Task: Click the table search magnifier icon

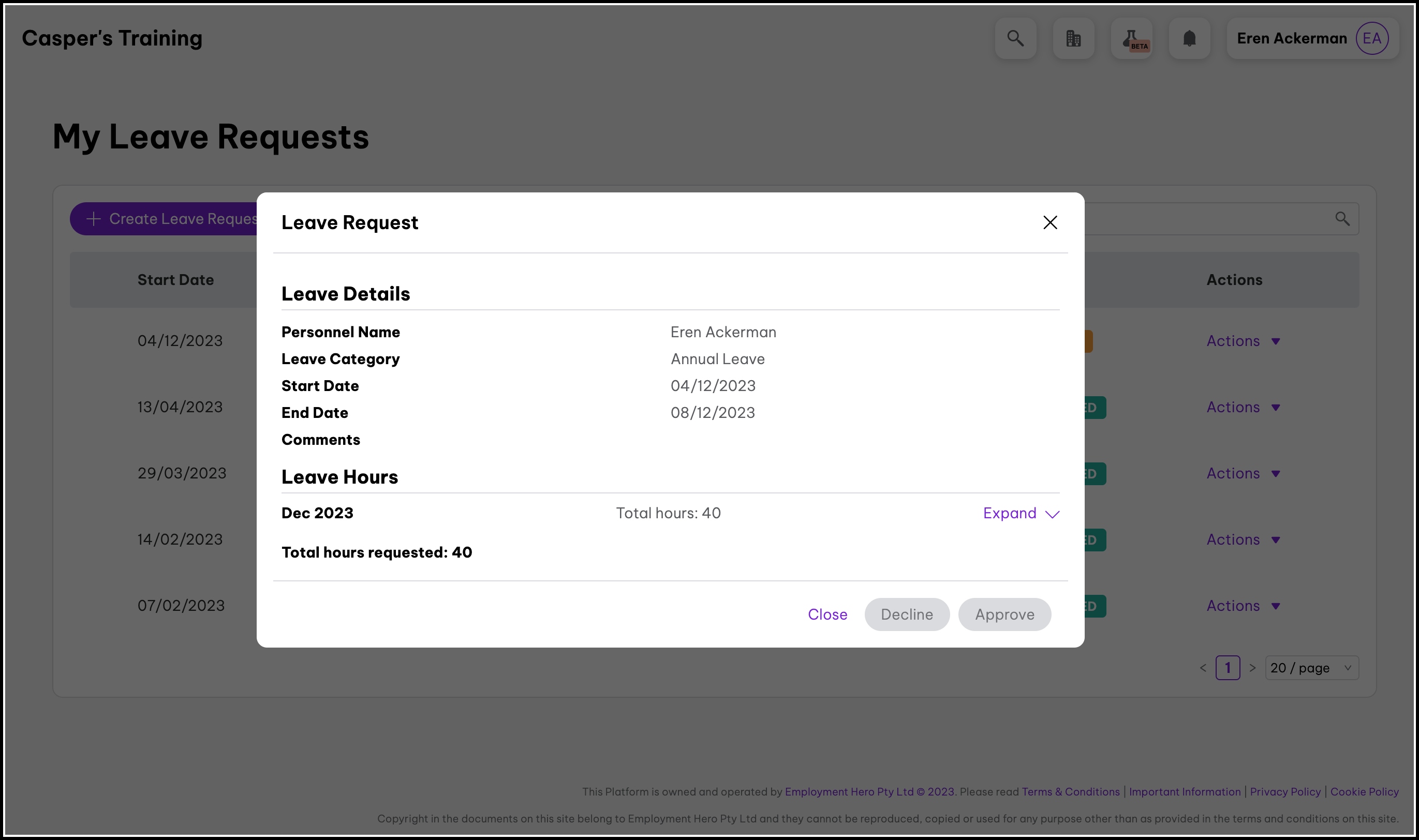Action: pos(1342,219)
